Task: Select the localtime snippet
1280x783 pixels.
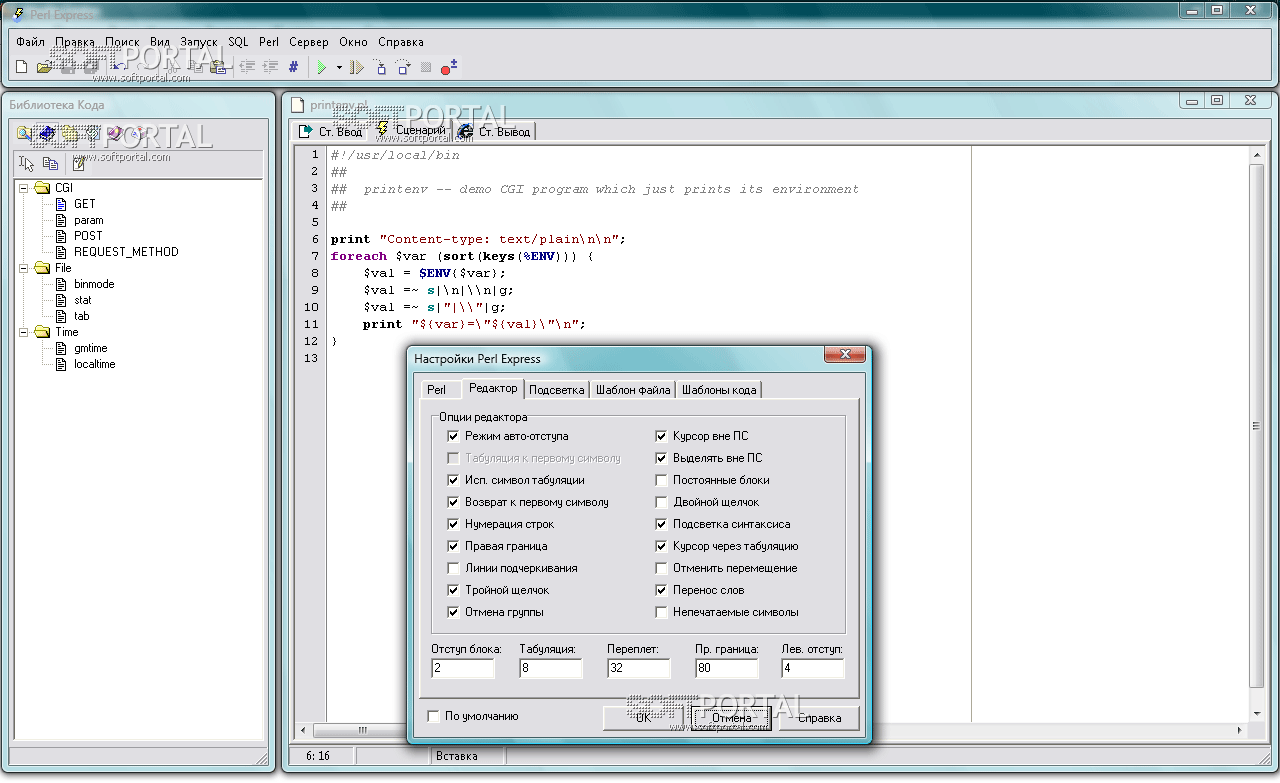Action: pyautogui.click(x=95, y=364)
